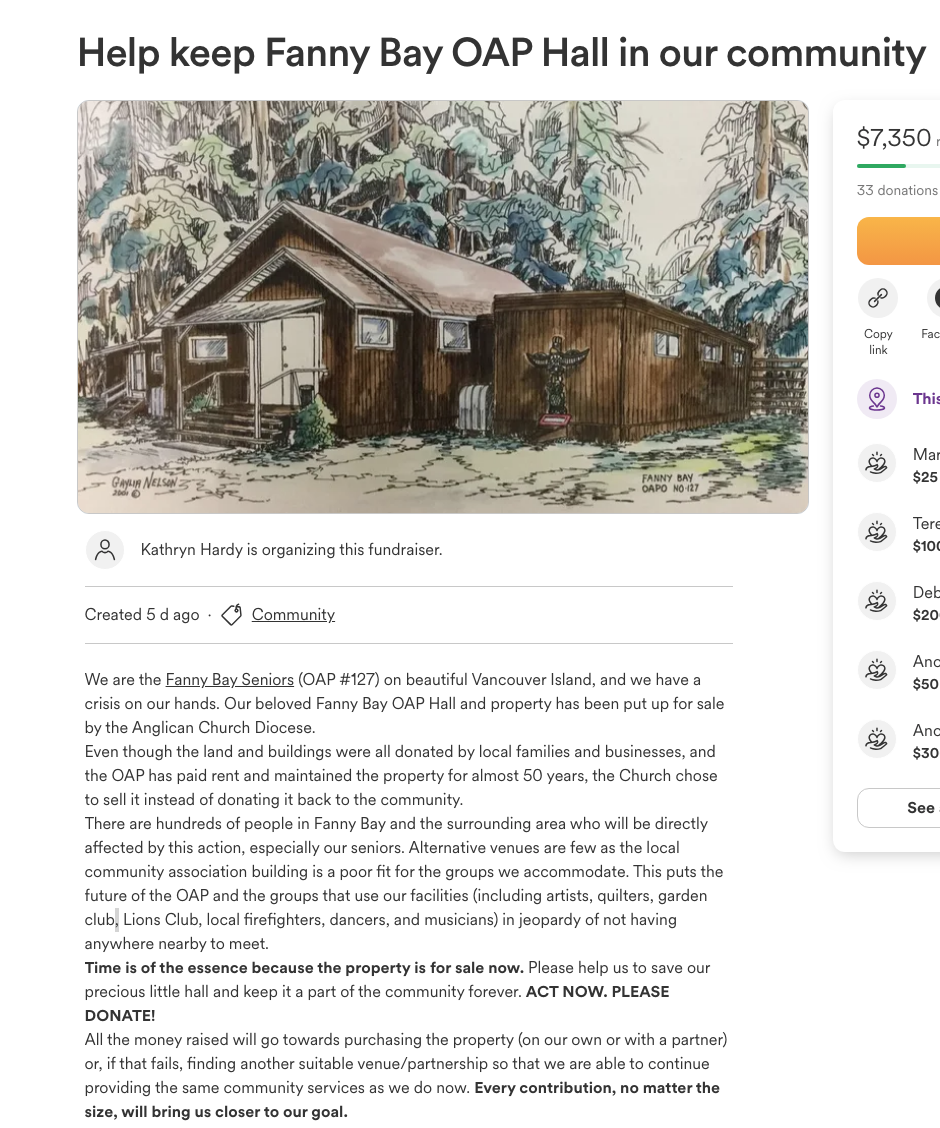Click the tag icon before Community
940x1128 pixels.
point(231,615)
